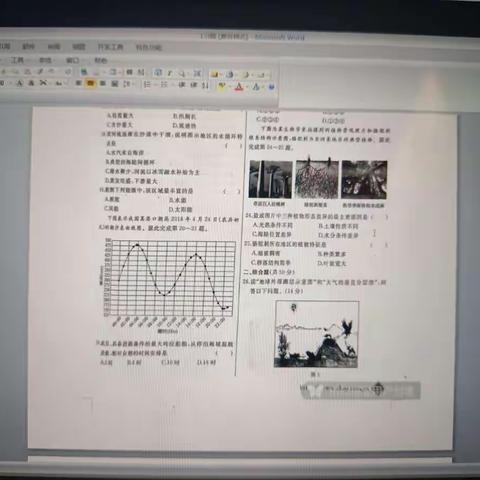Screen dimensions: 480x480
Task: Open the 窗口 classic menu
Action: 72,60
